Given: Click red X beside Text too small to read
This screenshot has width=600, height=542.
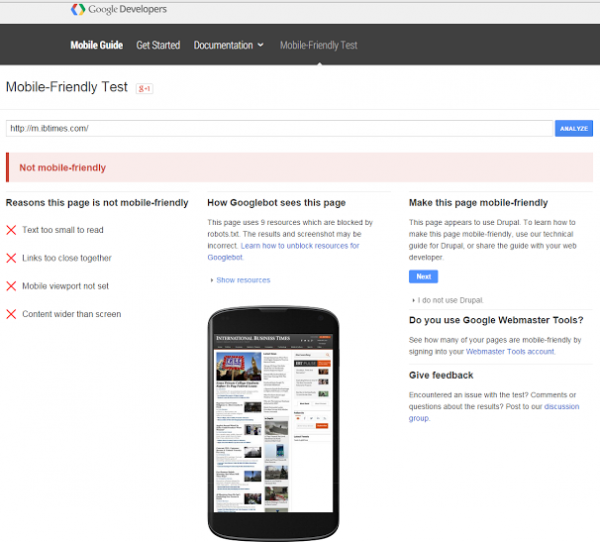Looking at the screenshot, I should (11, 230).
